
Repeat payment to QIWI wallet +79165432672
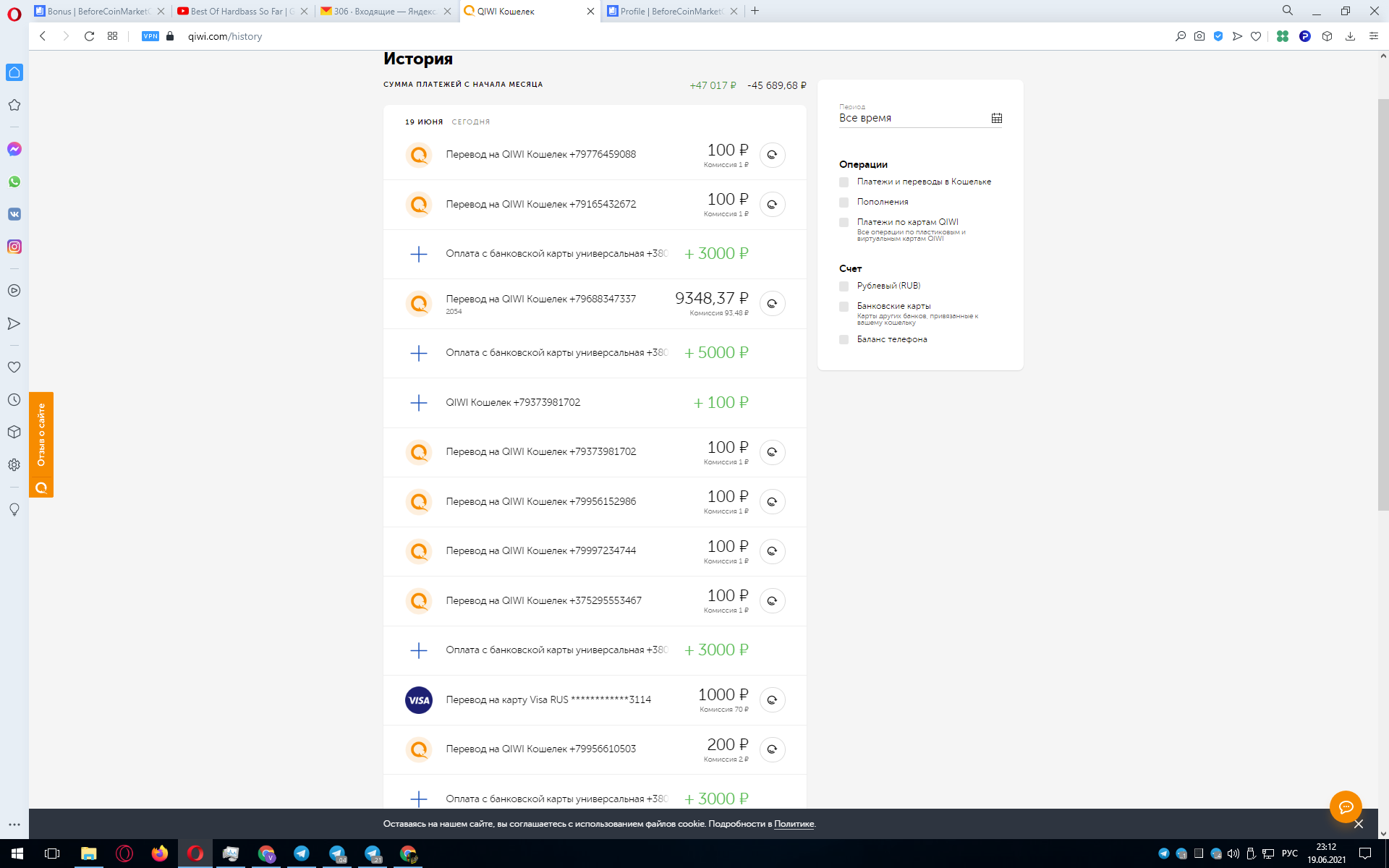[772, 205]
